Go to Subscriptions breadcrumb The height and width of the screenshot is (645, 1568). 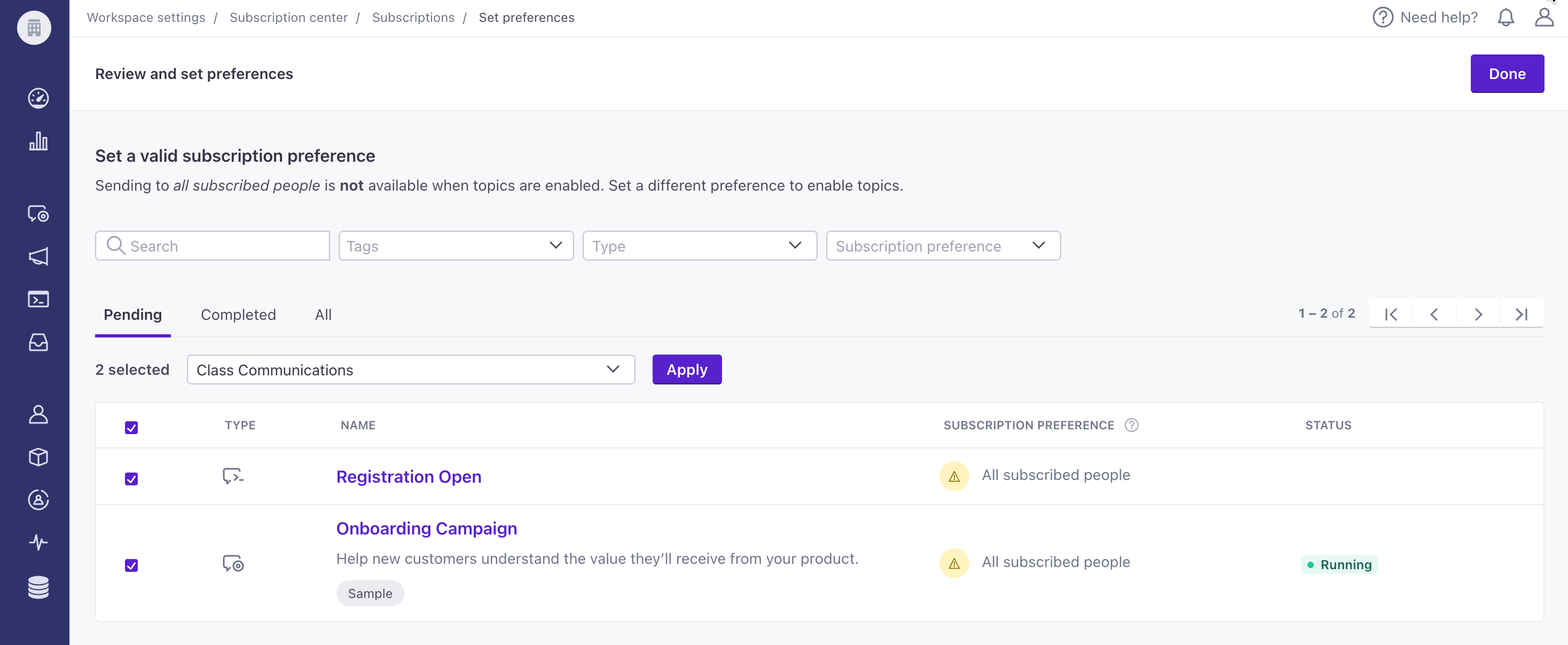click(x=413, y=17)
